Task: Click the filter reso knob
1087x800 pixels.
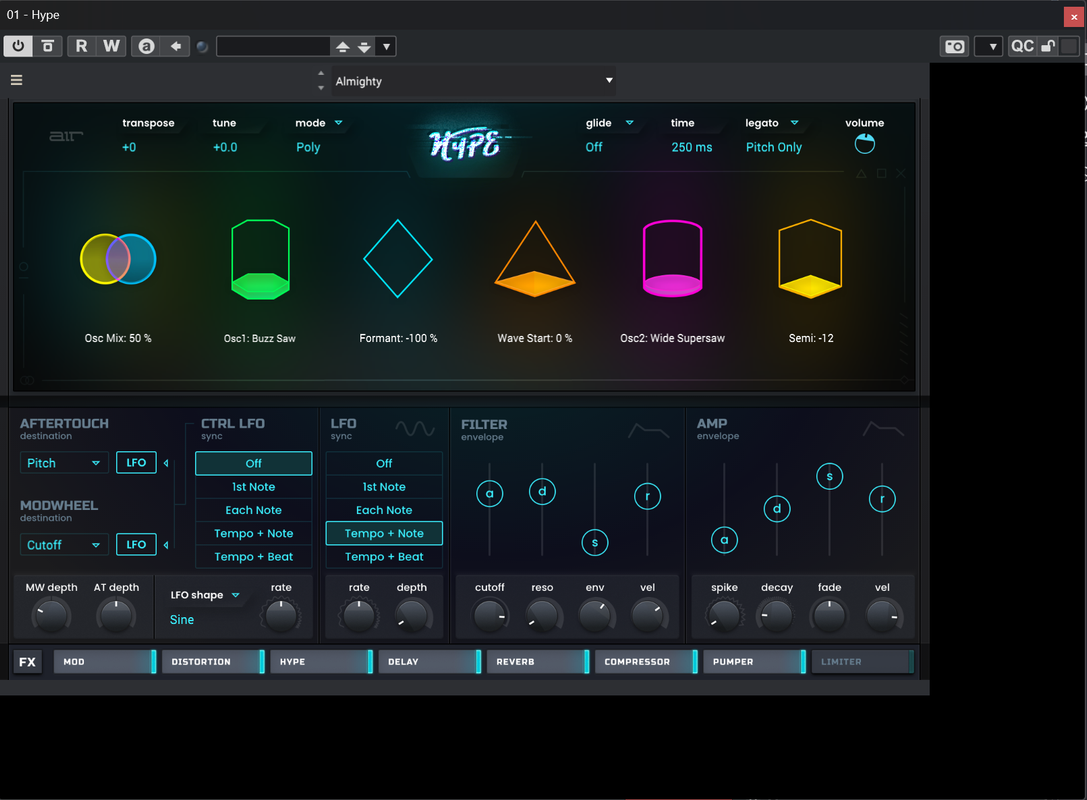Action: pos(542,616)
